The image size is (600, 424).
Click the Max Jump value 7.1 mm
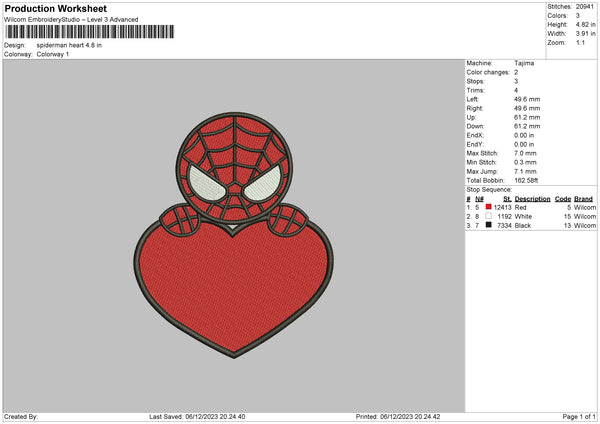point(525,171)
